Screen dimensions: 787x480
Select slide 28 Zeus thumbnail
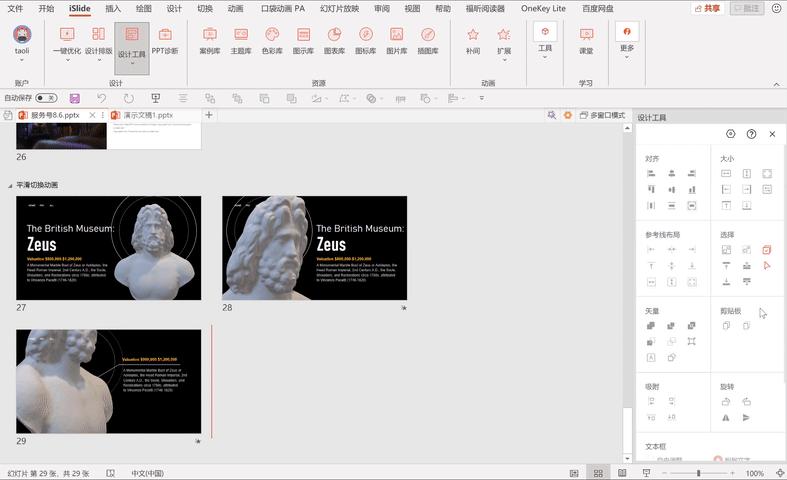click(314, 248)
